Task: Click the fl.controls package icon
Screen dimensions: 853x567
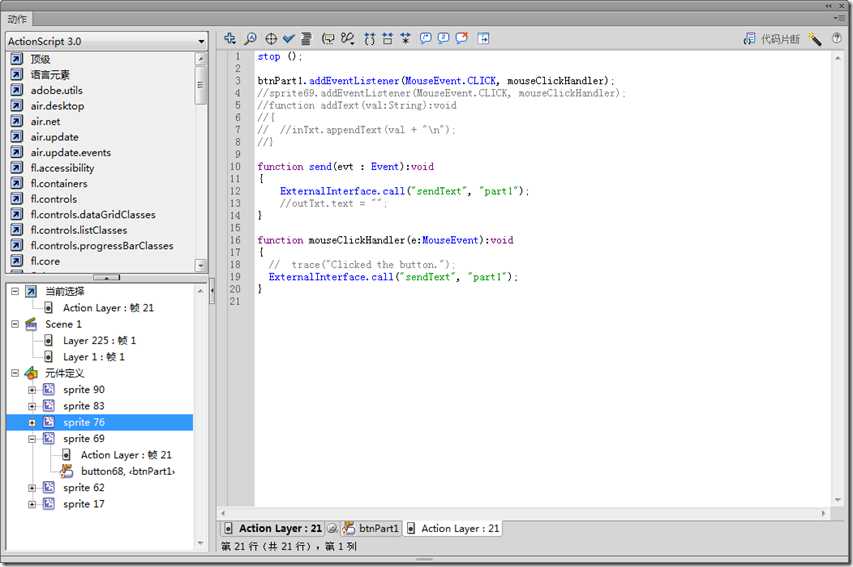Action: click(17, 199)
